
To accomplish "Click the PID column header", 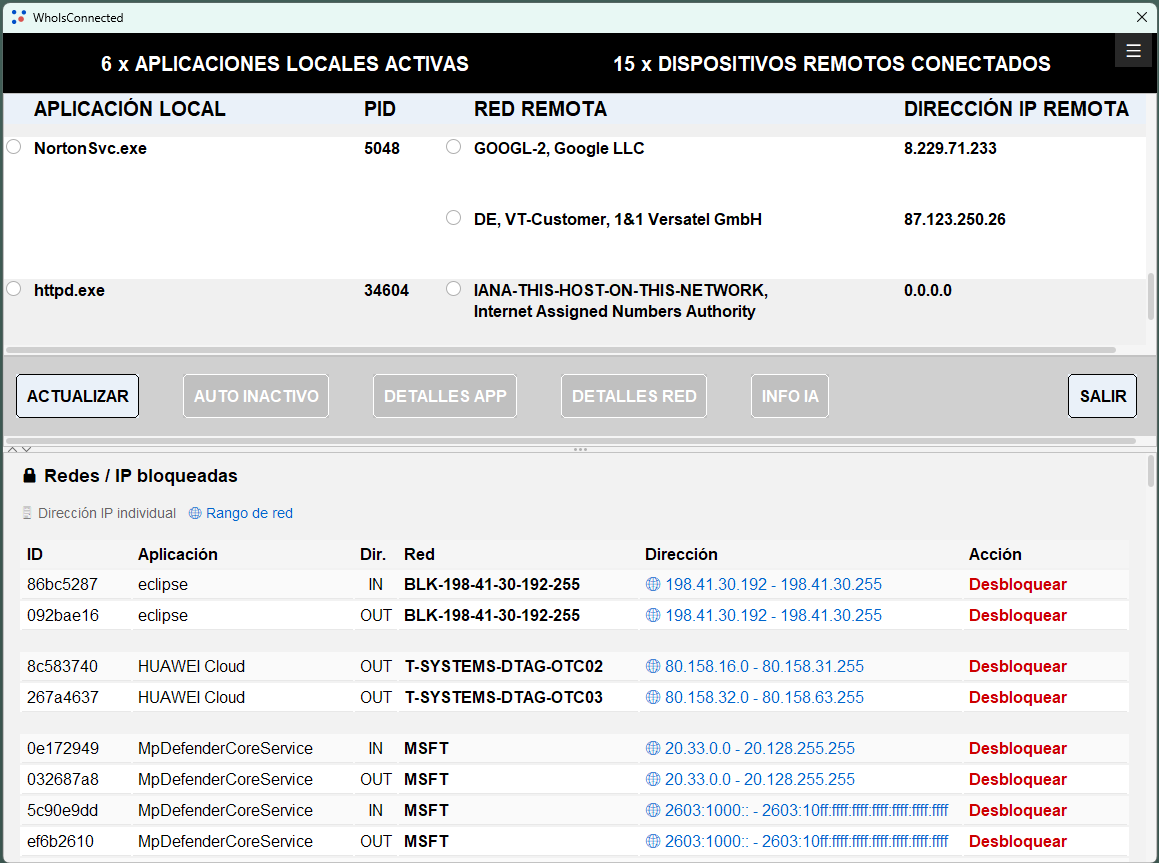I will [x=380, y=109].
